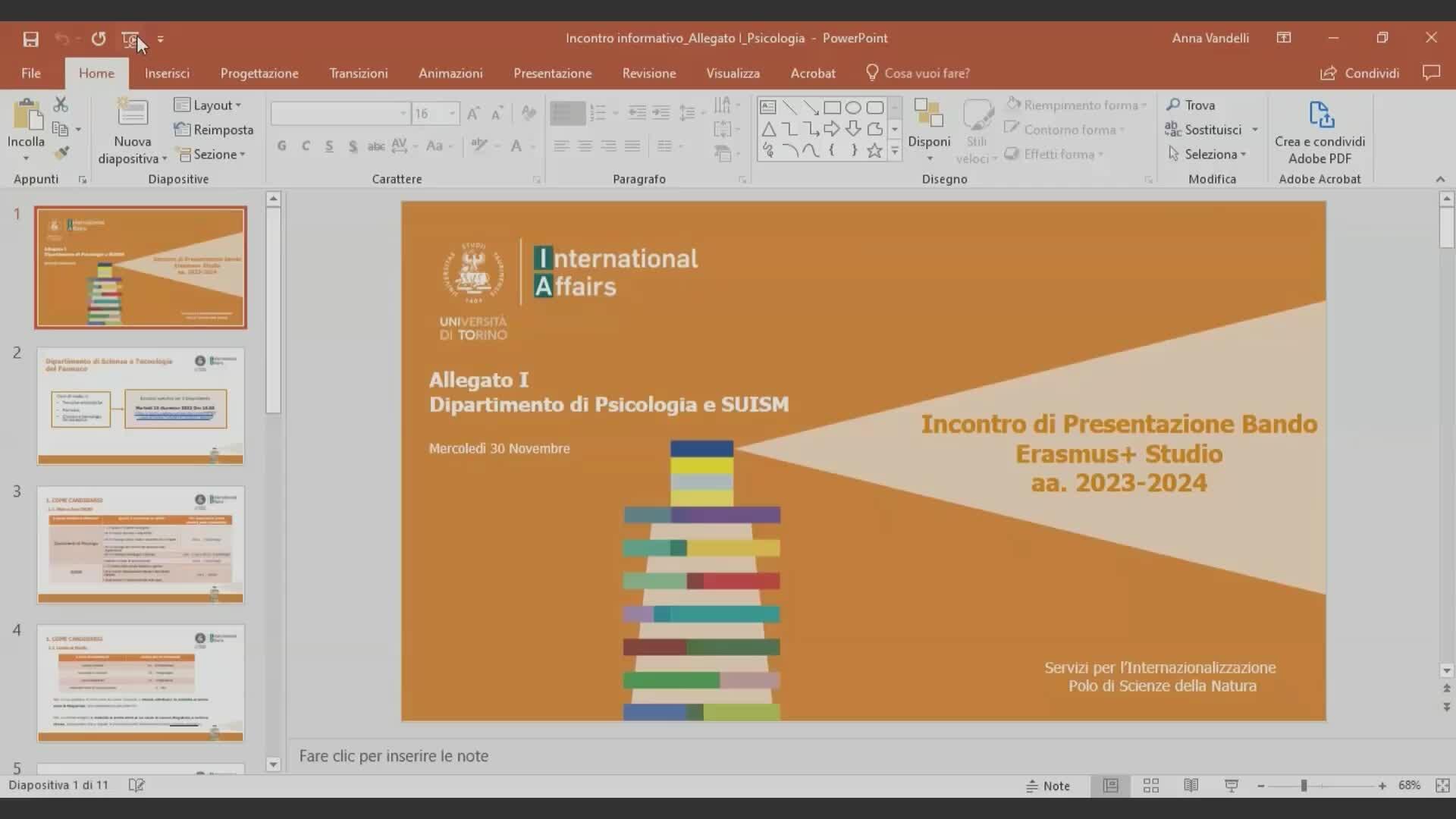Select slide 4 thumbnail
1456x819 pixels.
(x=140, y=683)
